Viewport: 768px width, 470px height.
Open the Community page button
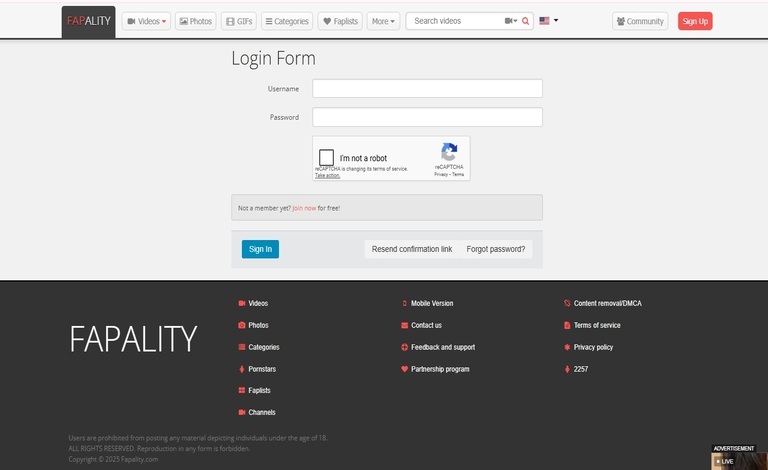(x=640, y=21)
